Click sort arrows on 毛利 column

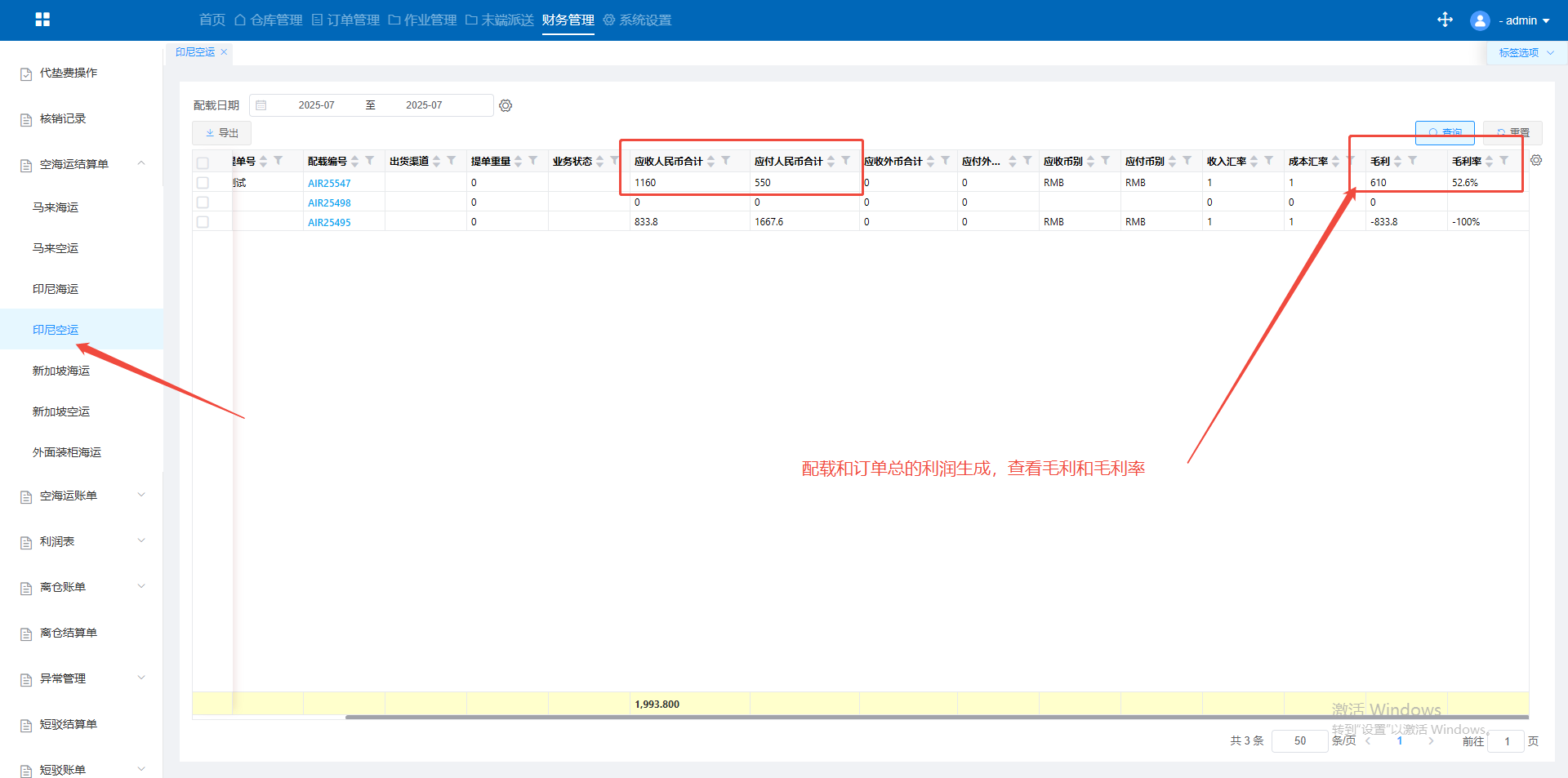tap(1398, 161)
